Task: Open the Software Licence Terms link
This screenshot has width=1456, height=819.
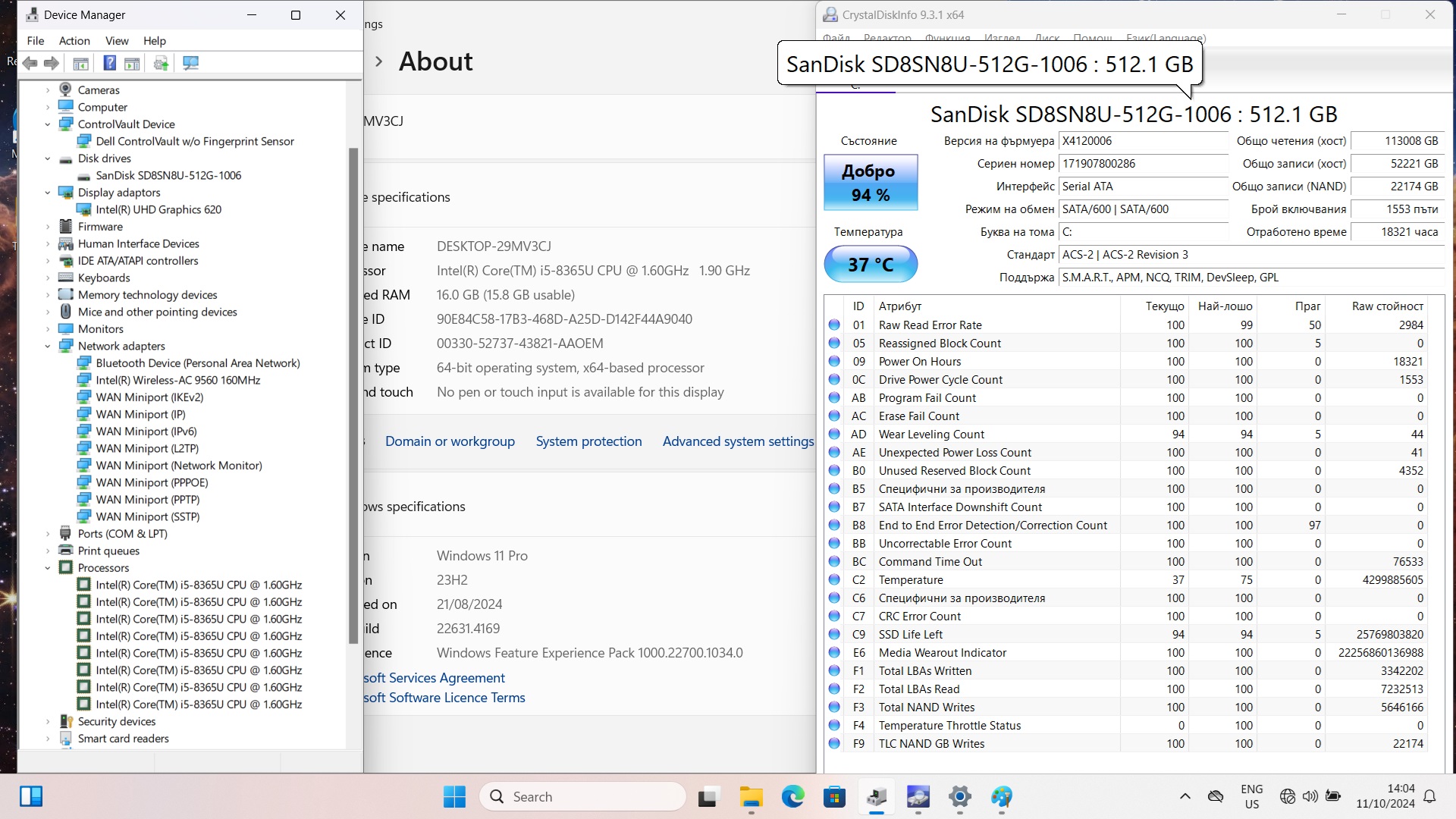Action: point(444,698)
